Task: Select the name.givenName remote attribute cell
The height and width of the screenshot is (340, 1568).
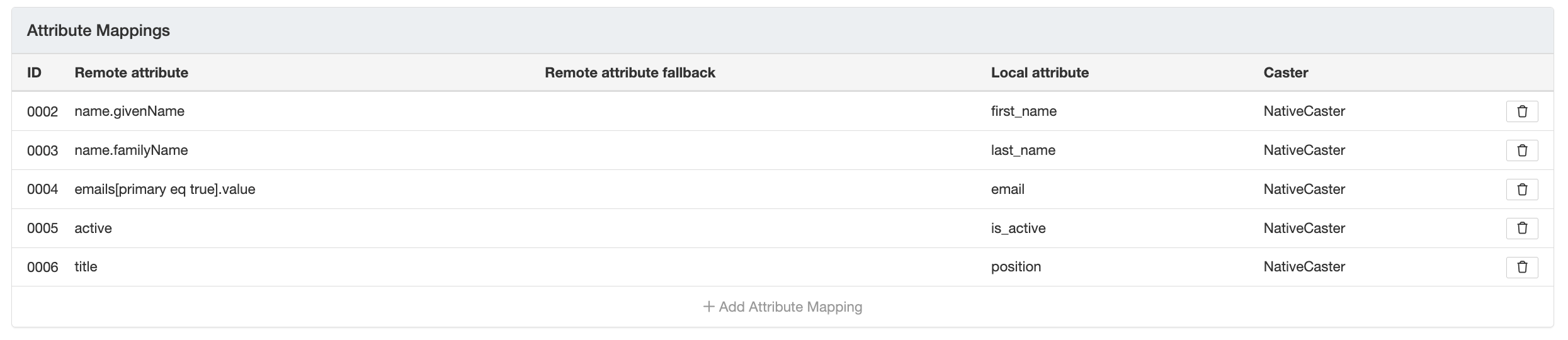Action: pyautogui.click(x=129, y=111)
